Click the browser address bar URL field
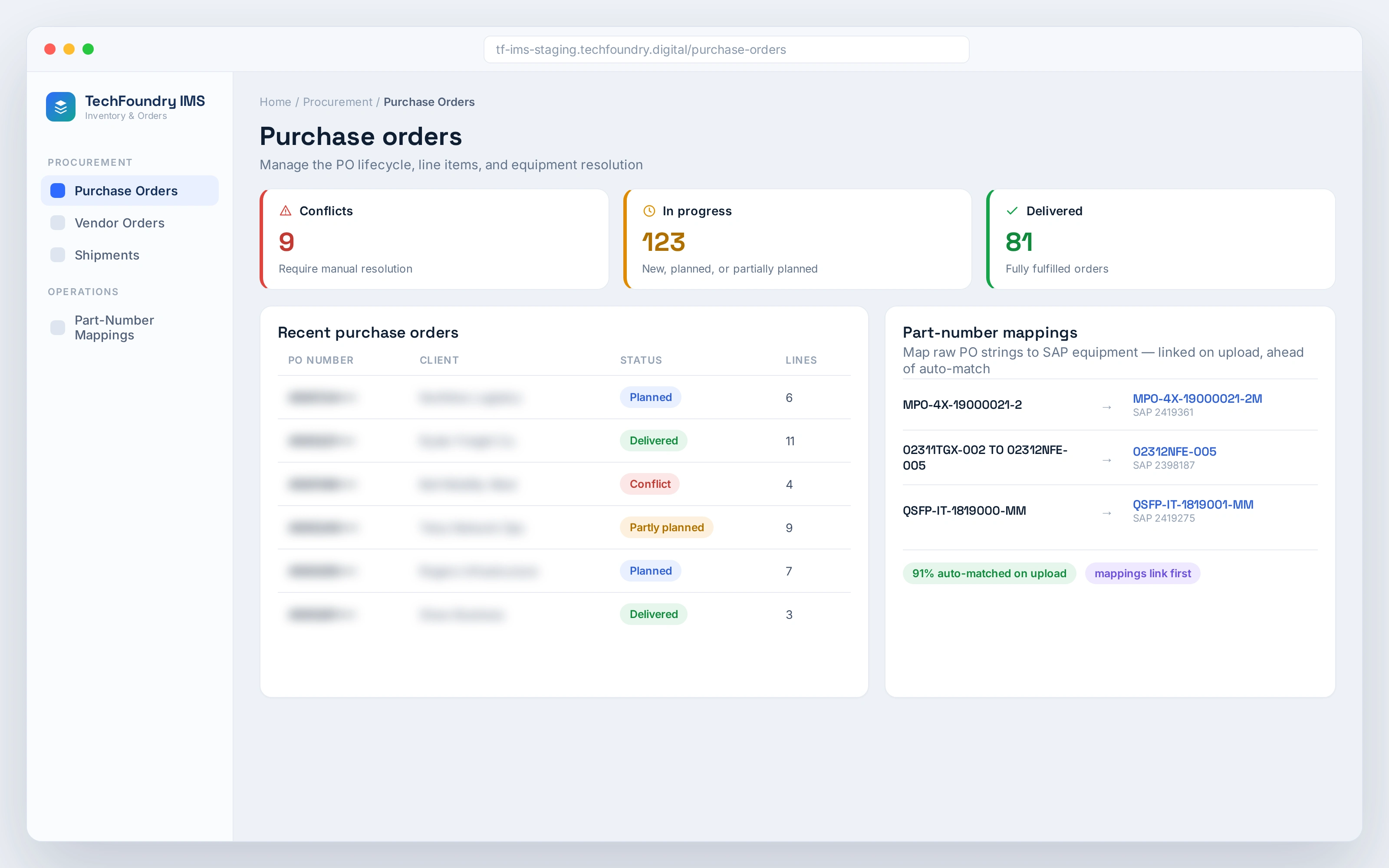Screen dimensions: 1389x868 726,49
